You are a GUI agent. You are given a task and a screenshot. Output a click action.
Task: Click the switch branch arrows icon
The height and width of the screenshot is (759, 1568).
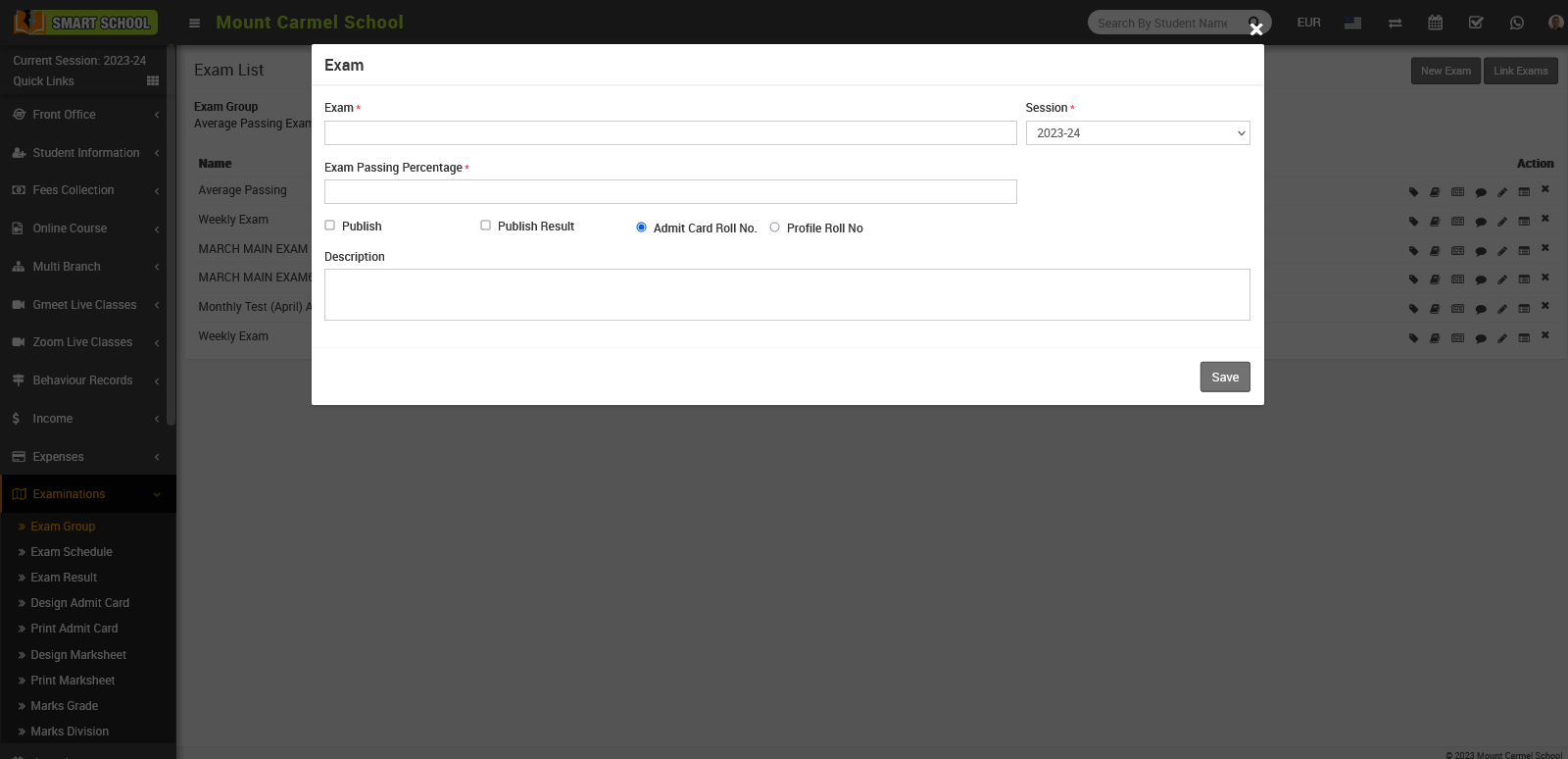[x=1395, y=23]
